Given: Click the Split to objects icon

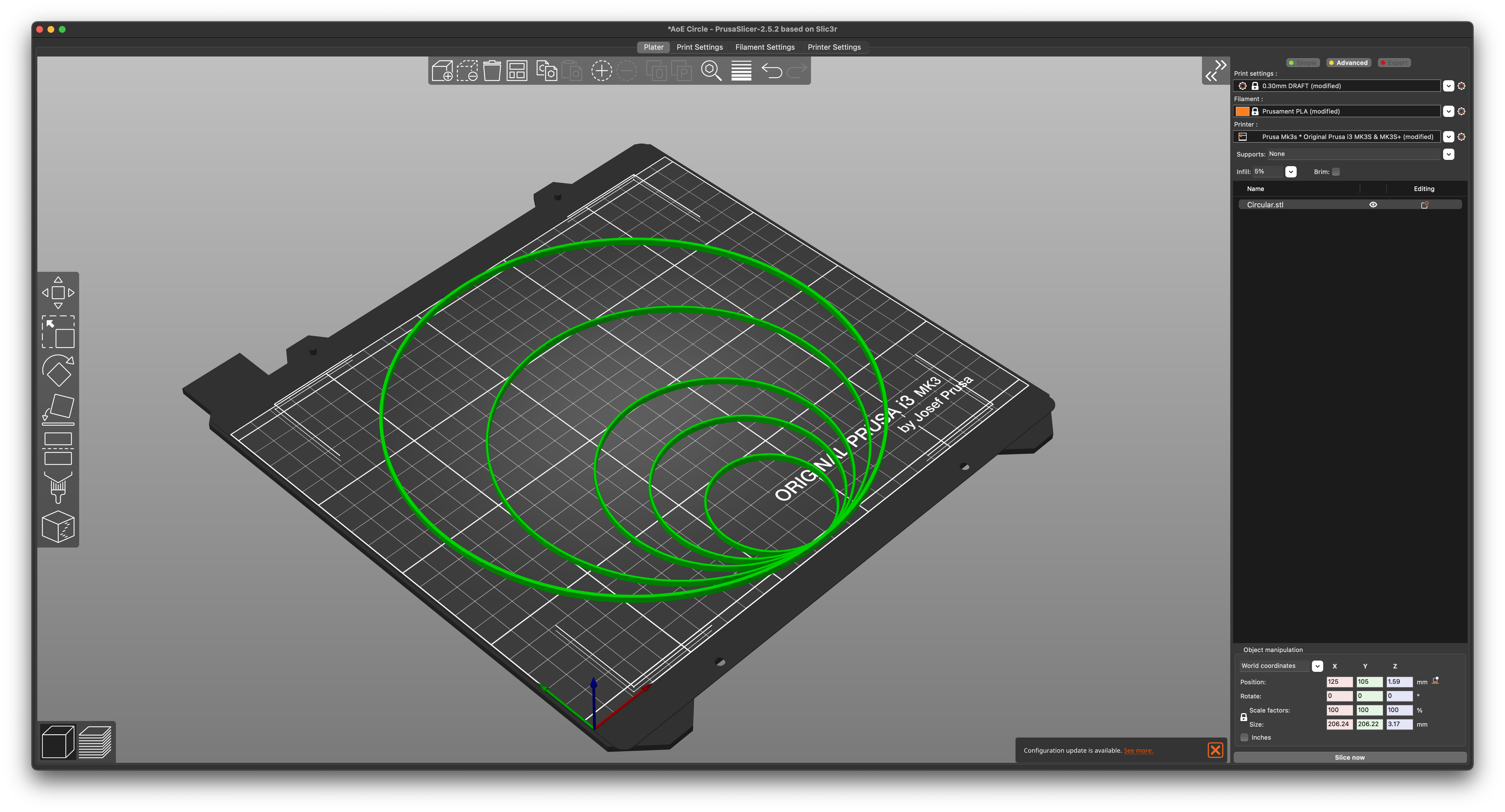Looking at the screenshot, I should click(x=657, y=71).
